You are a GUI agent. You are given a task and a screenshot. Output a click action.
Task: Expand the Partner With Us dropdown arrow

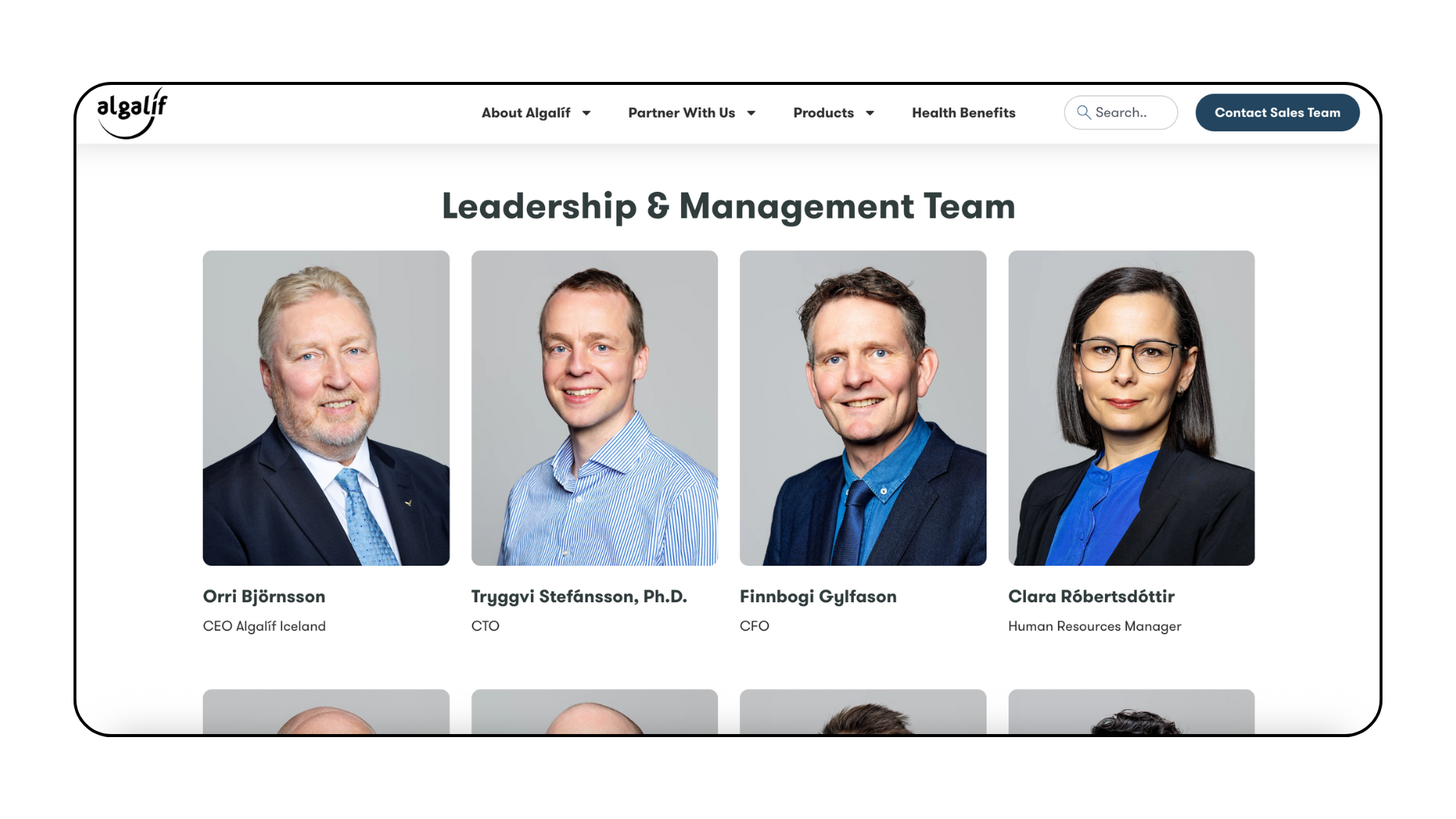coord(751,113)
